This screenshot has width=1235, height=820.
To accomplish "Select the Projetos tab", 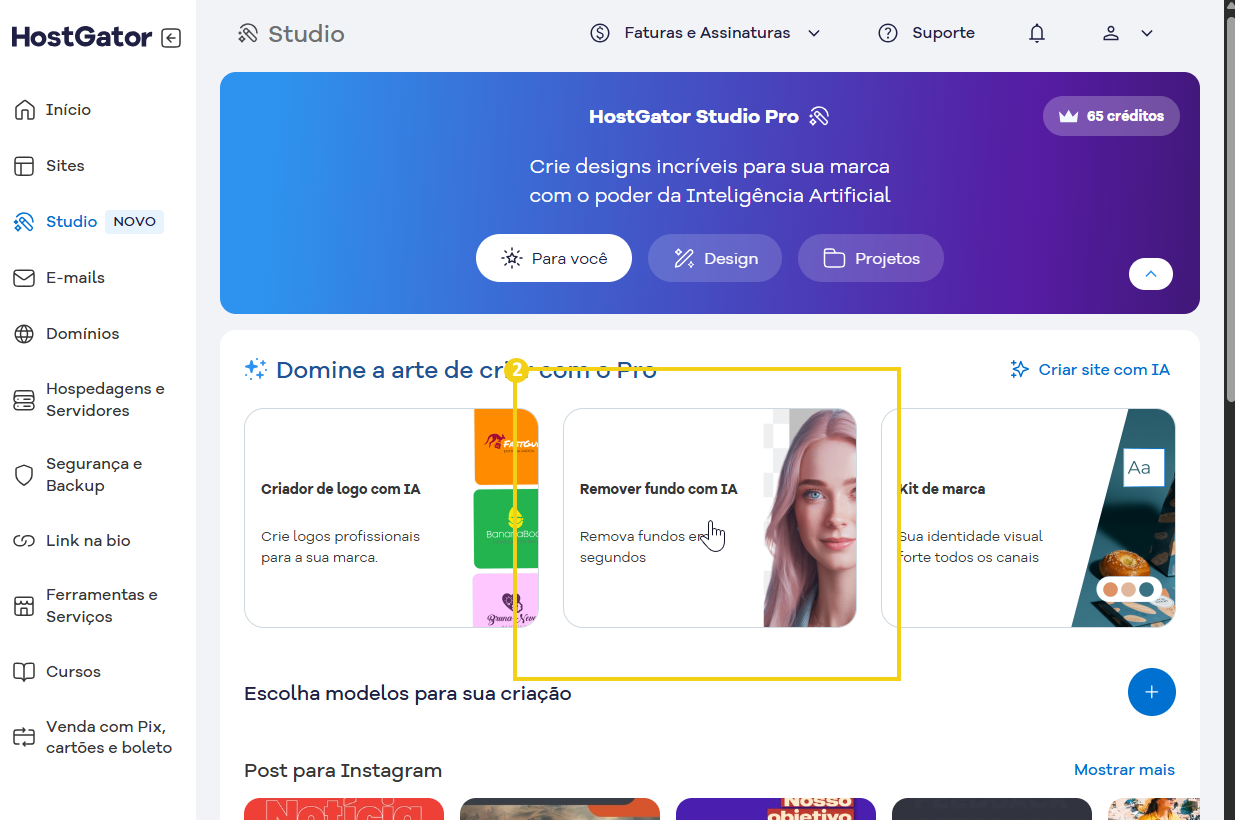I will point(871,258).
